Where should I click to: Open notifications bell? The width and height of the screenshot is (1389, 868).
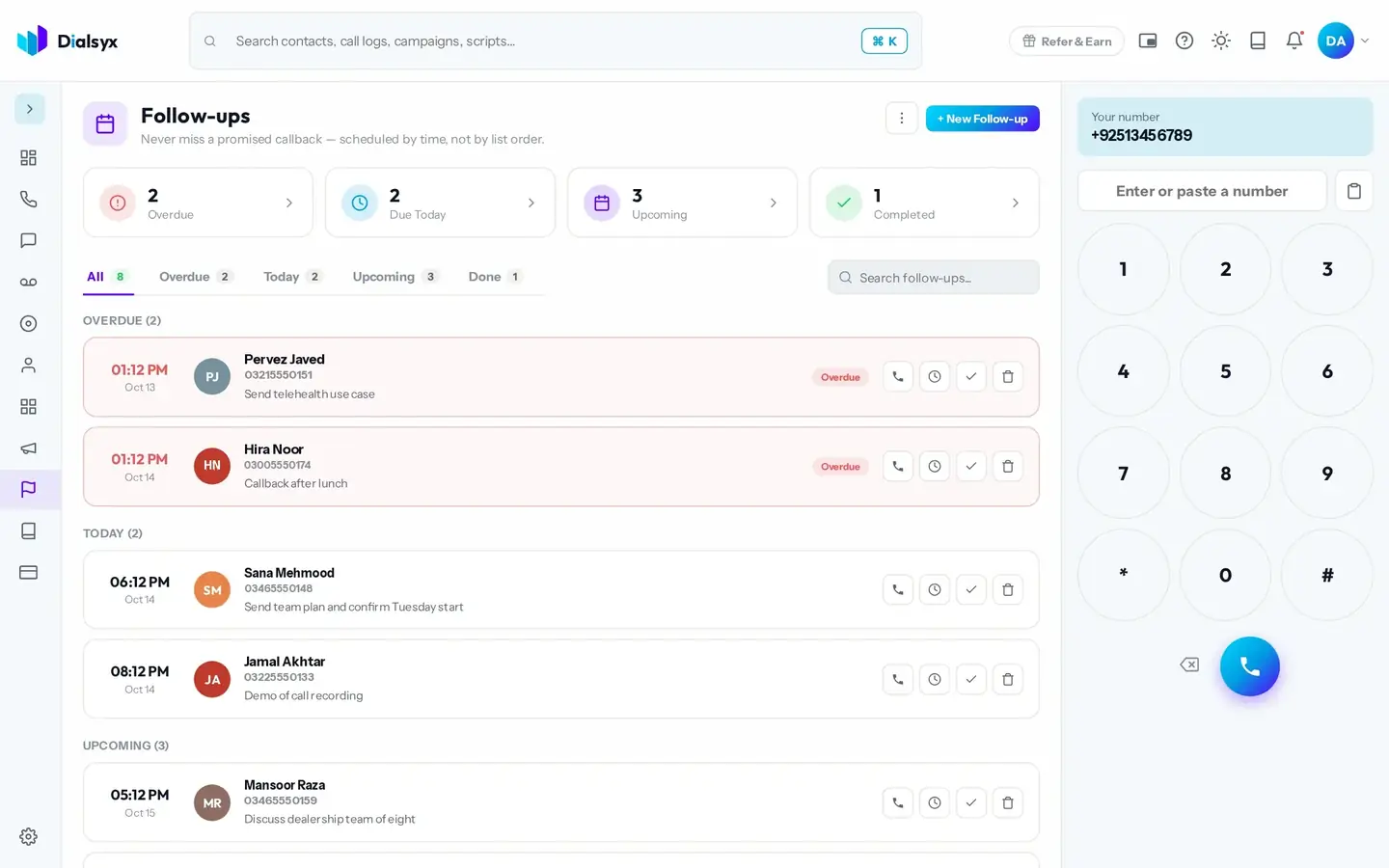click(1294, 41)
